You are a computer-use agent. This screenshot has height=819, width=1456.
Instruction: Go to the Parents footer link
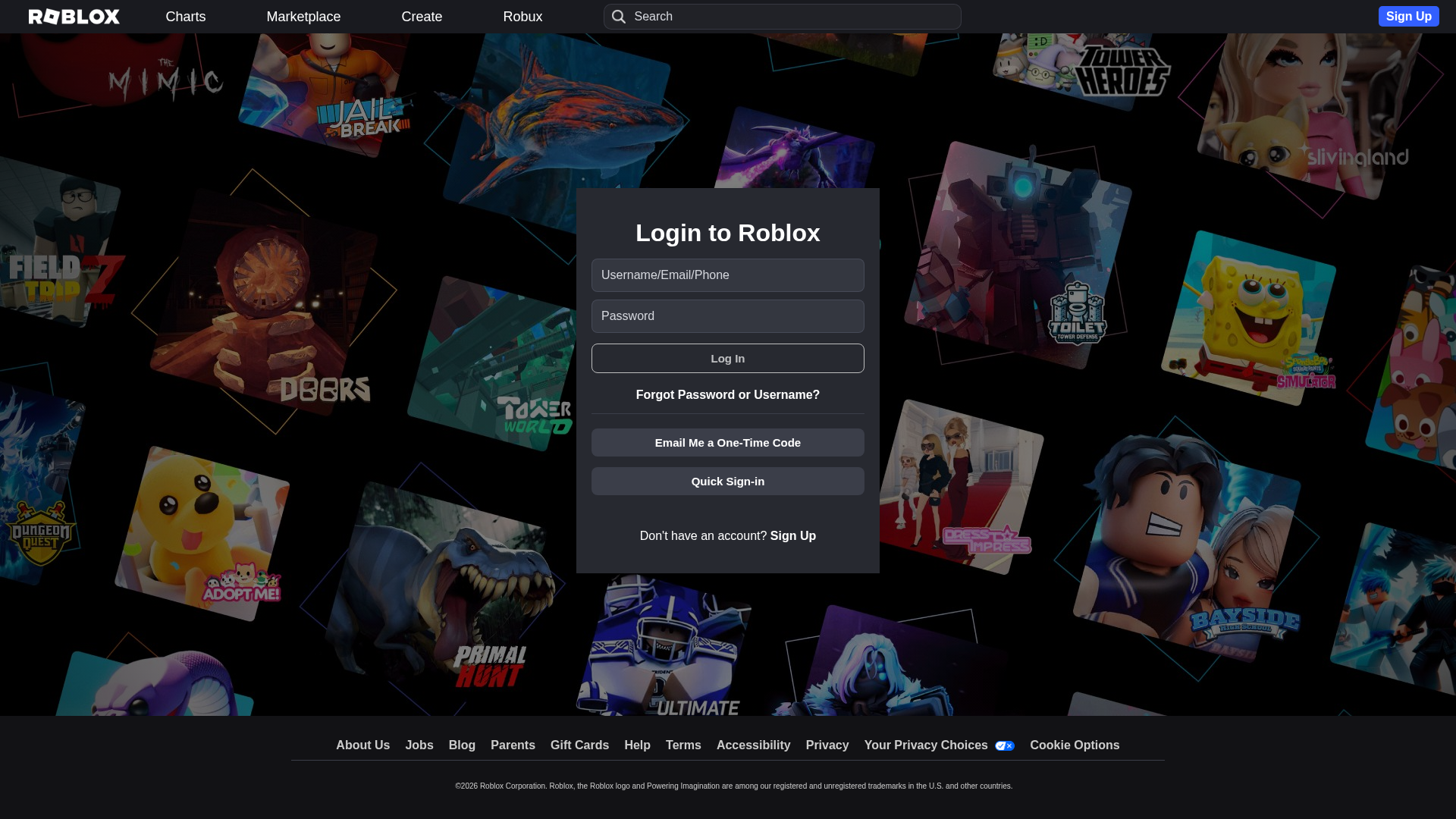(x=513, y=745)
